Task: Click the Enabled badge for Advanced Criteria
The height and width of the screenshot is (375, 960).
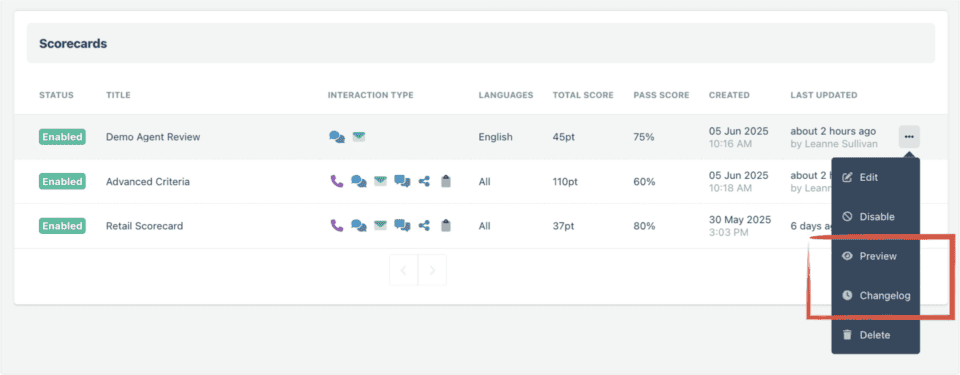Action: tap(62, 181)
